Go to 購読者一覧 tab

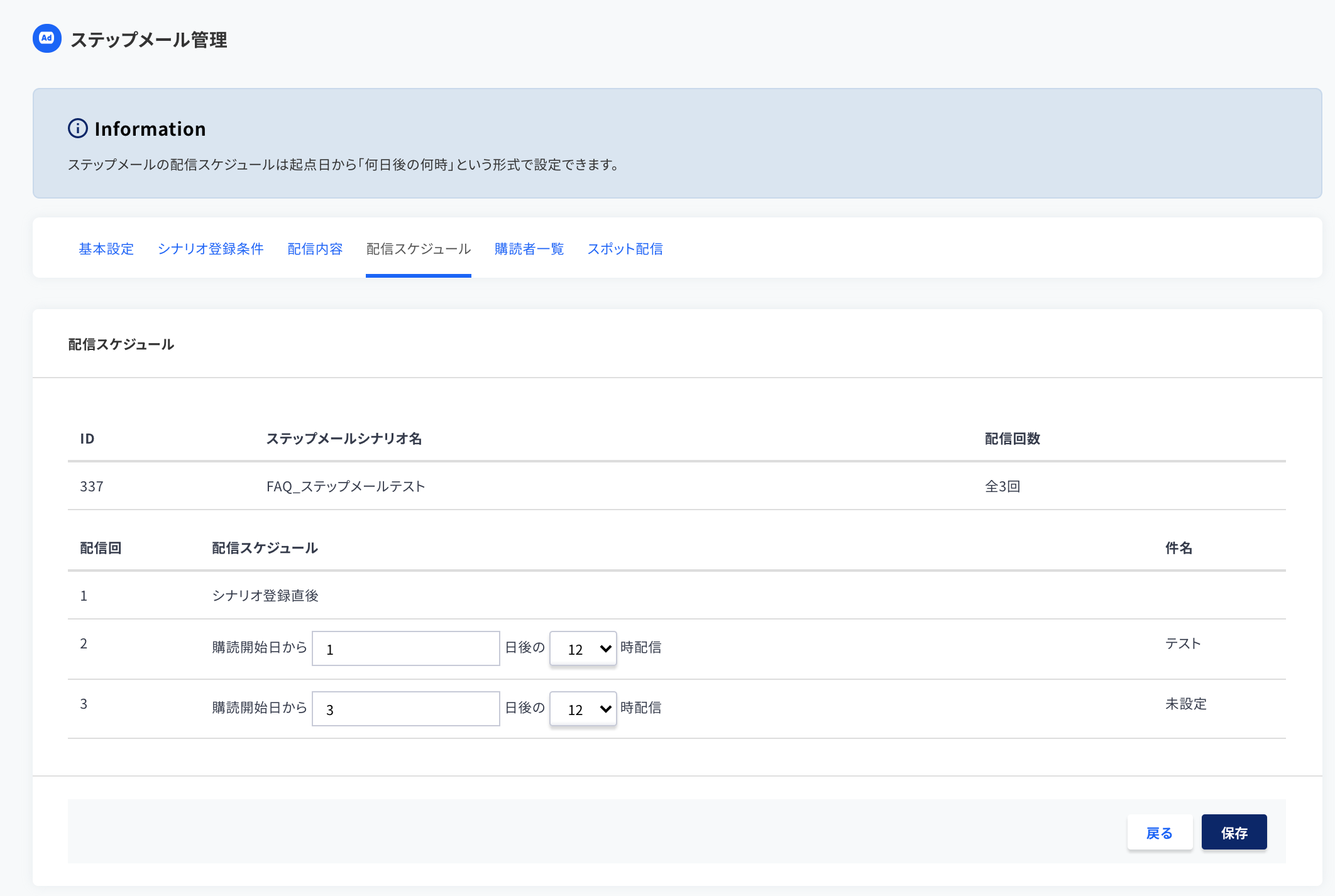click(529, 249)
